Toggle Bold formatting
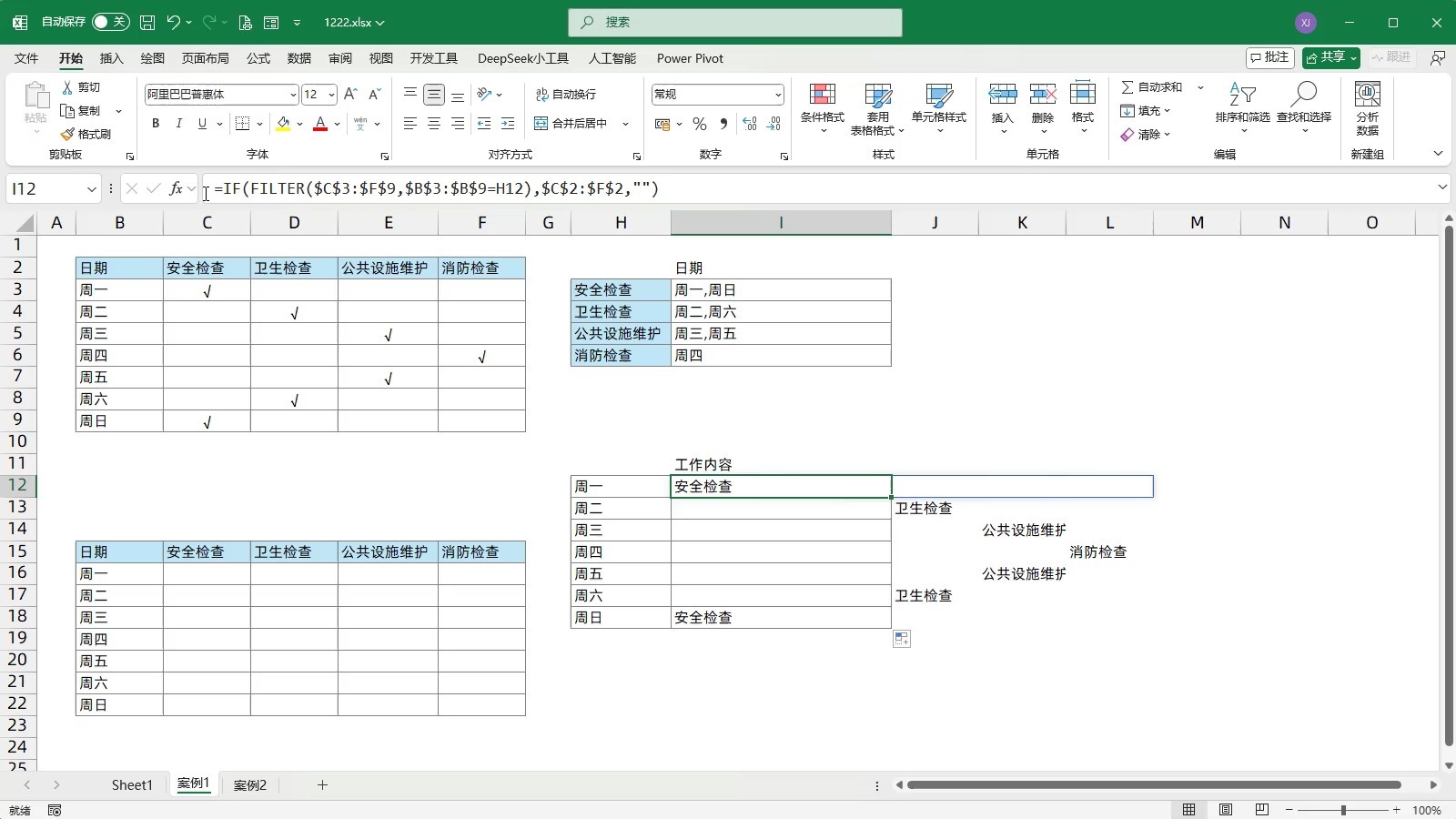Viewport: 1456px width, 819px height. tap(155, 124)
